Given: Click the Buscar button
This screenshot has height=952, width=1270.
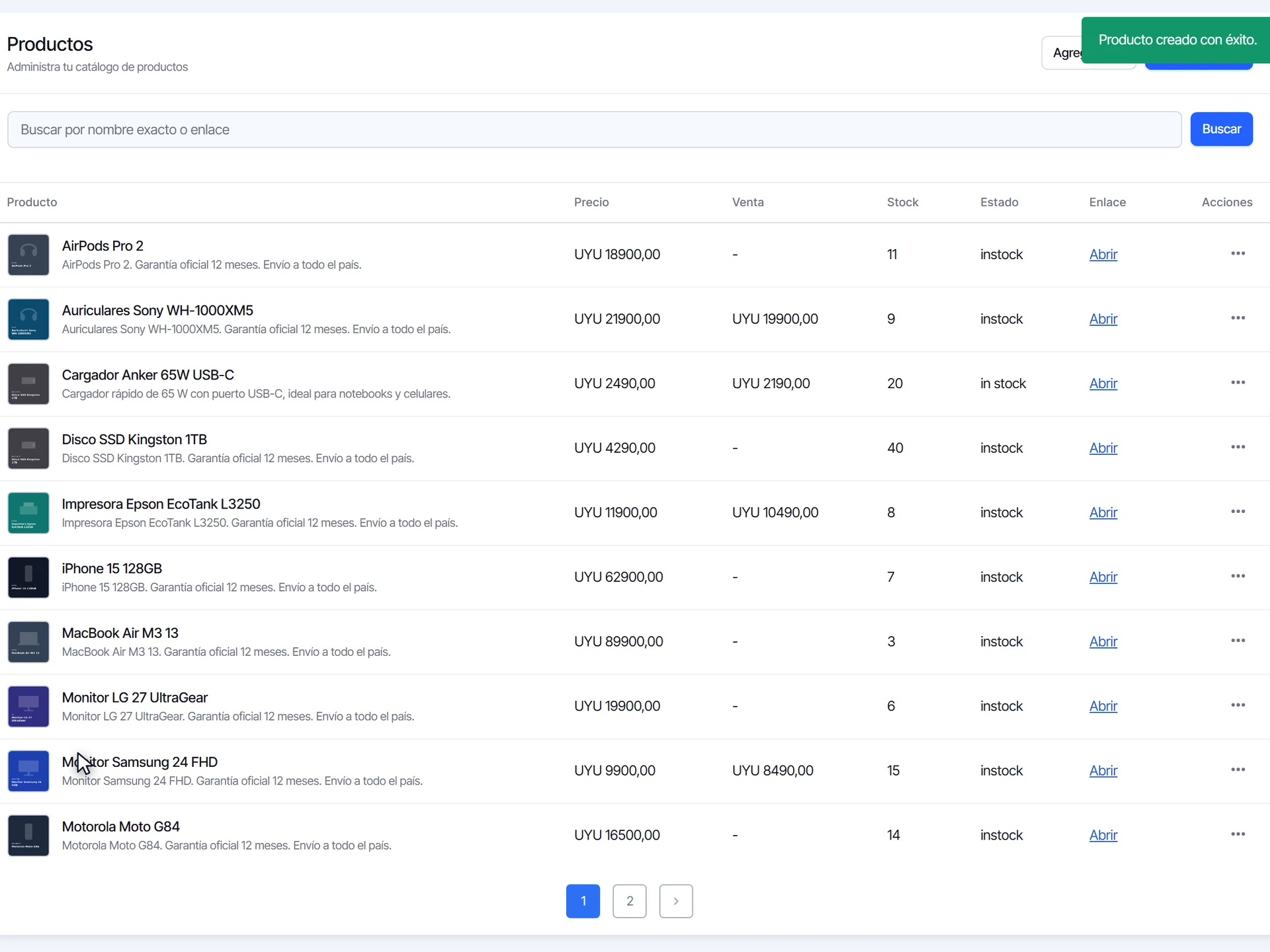Looking at the screenshot, I should pyautogui.click(x=1221, y=129).
